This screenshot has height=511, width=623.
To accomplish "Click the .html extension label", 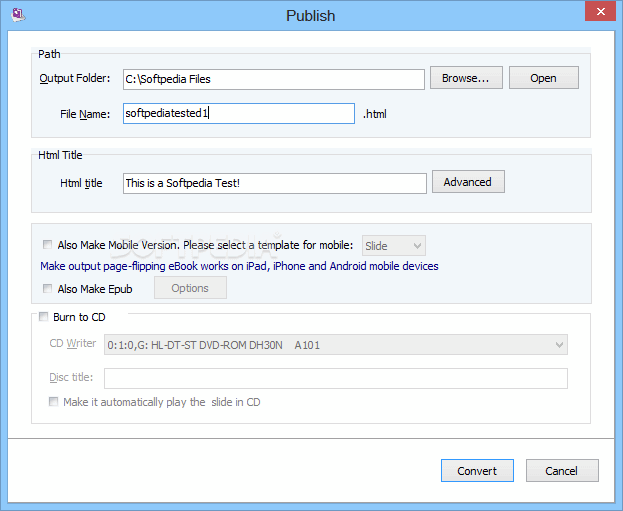I will (375, 114).
